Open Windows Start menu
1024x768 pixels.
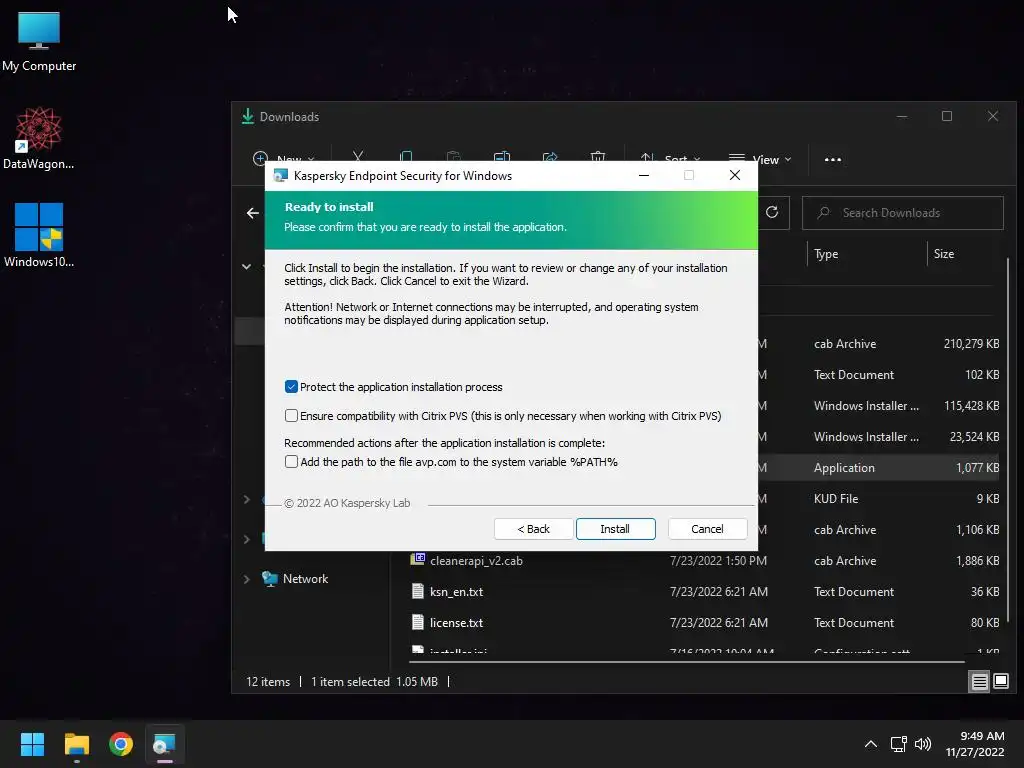(32, 744)
